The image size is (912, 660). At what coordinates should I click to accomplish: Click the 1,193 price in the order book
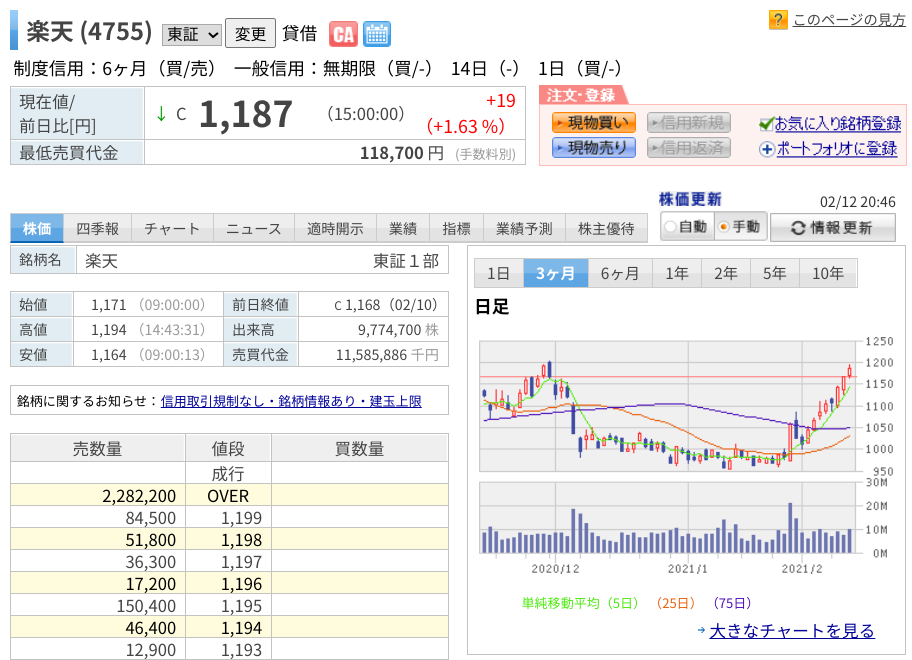coord(241,650)
